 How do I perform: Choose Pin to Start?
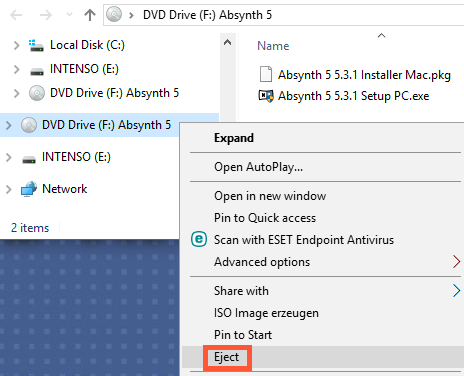click(243, 335)
